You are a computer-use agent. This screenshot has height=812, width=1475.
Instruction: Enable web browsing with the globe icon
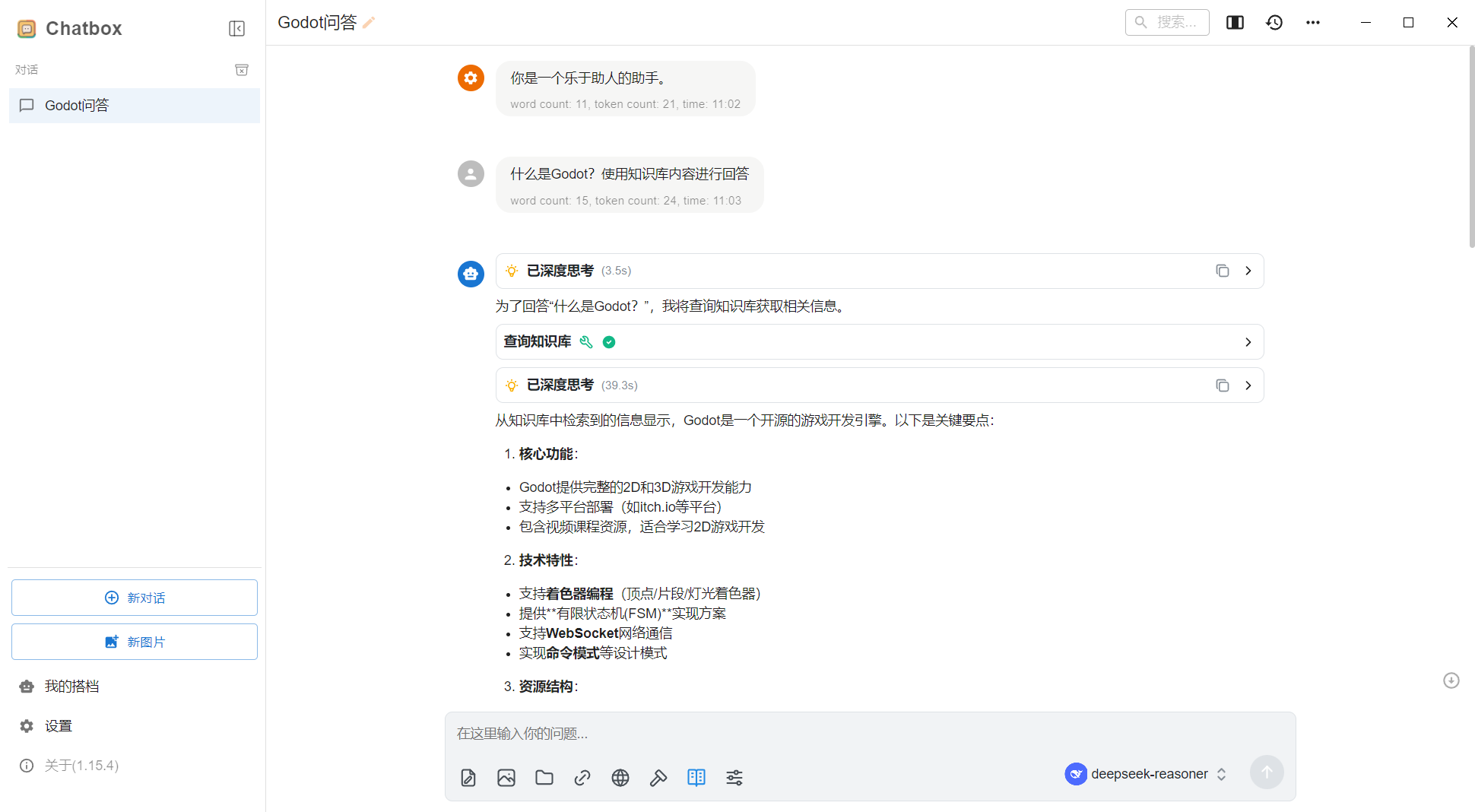click(620, 777)
